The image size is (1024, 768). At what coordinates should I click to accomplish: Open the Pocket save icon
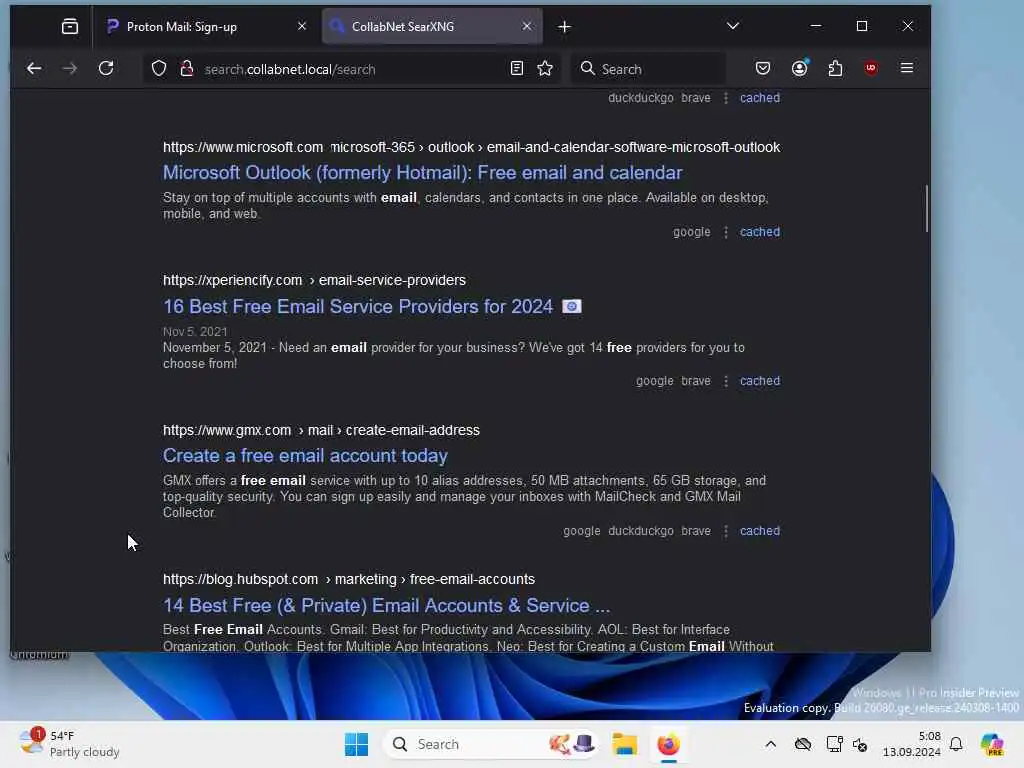coord(763,69)
